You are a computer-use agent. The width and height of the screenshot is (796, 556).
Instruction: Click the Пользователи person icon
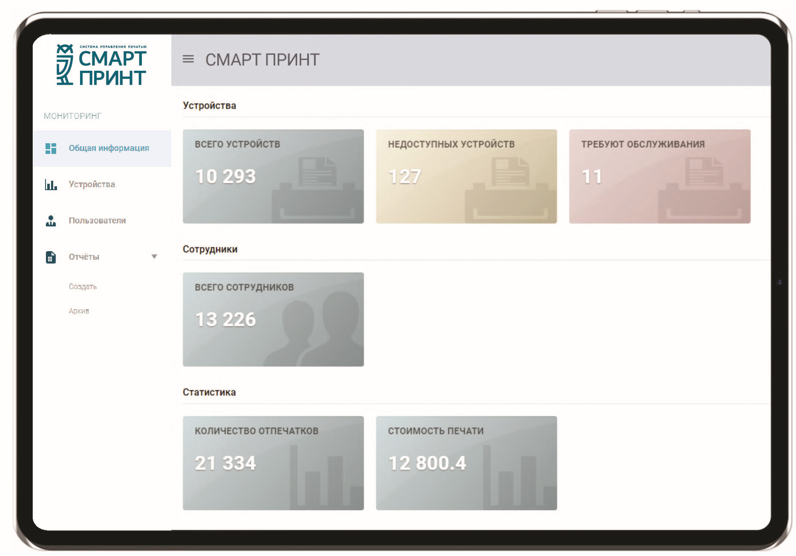tap(51, 221)
